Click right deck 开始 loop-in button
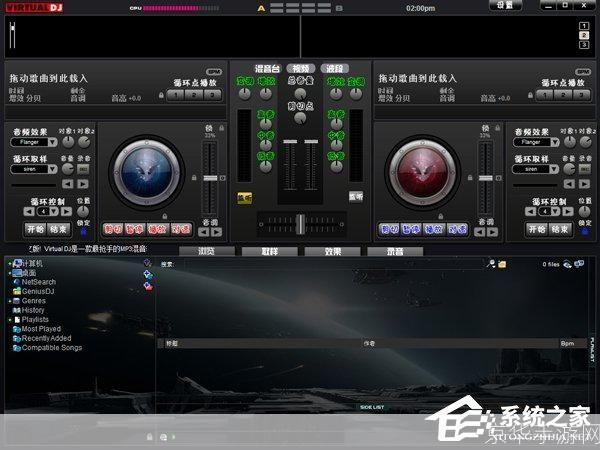 coord(537,229)
